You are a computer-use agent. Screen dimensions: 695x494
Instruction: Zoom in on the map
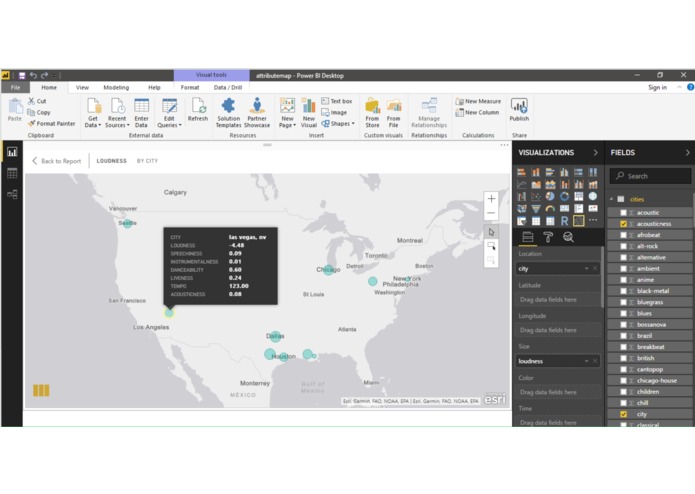[491, 199]
